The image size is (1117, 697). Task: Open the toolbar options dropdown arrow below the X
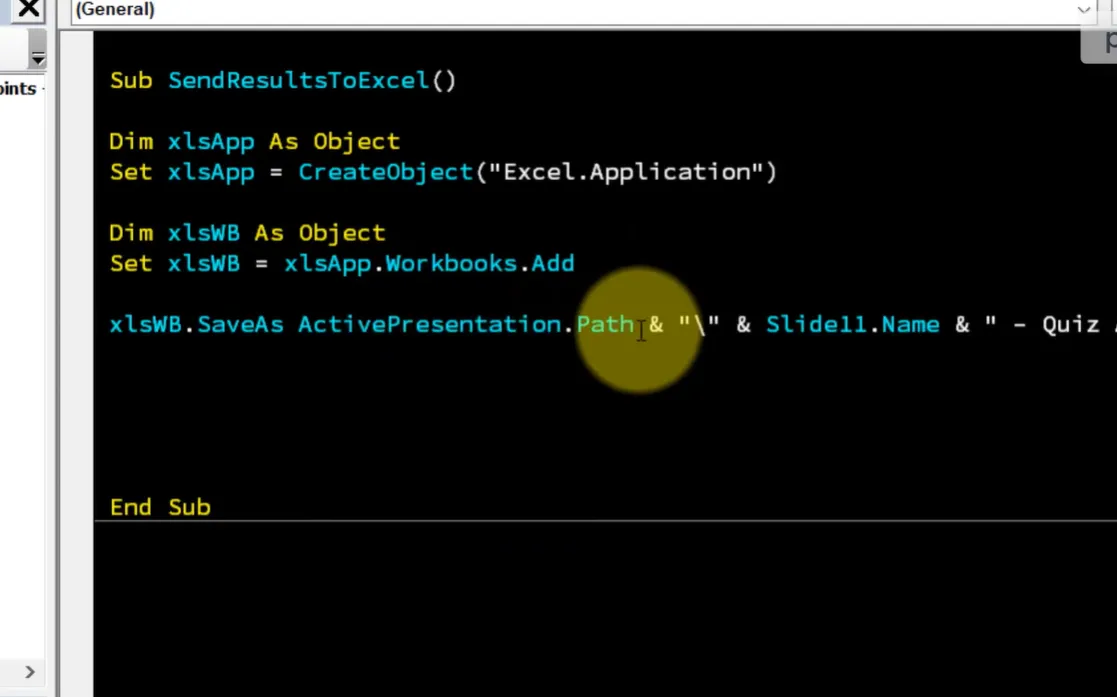pyautogui.click(x=38, y=59)
